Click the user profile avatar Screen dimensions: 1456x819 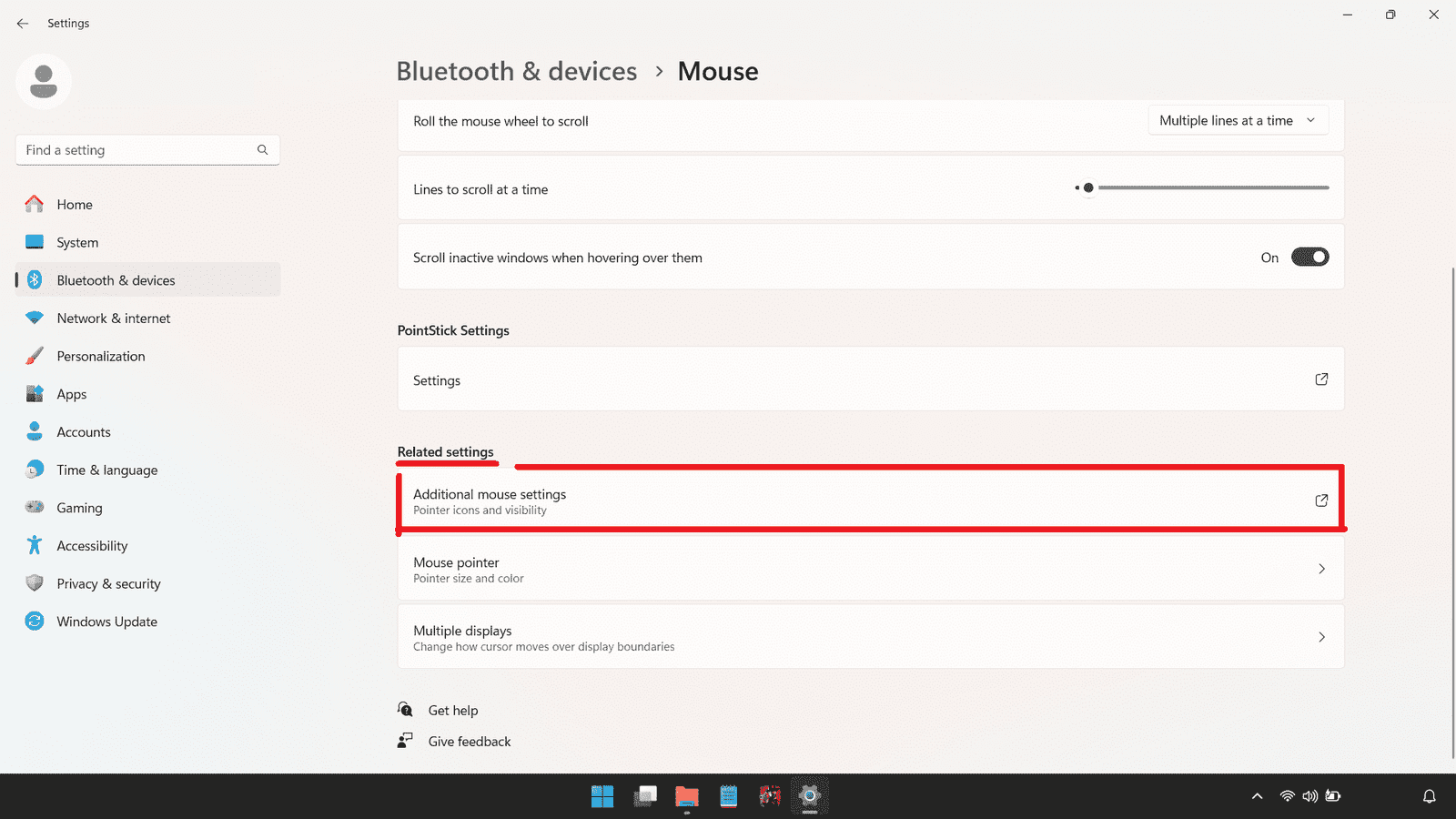44,82
